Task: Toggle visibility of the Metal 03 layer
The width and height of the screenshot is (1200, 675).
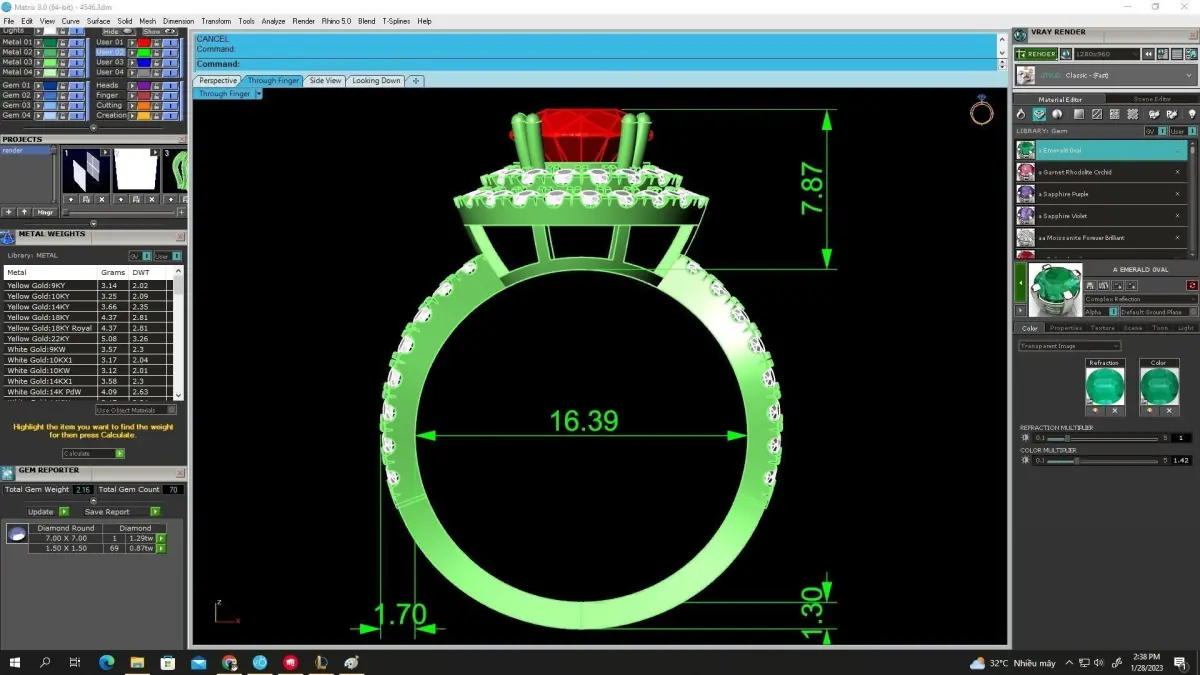Action: [76, 62]
